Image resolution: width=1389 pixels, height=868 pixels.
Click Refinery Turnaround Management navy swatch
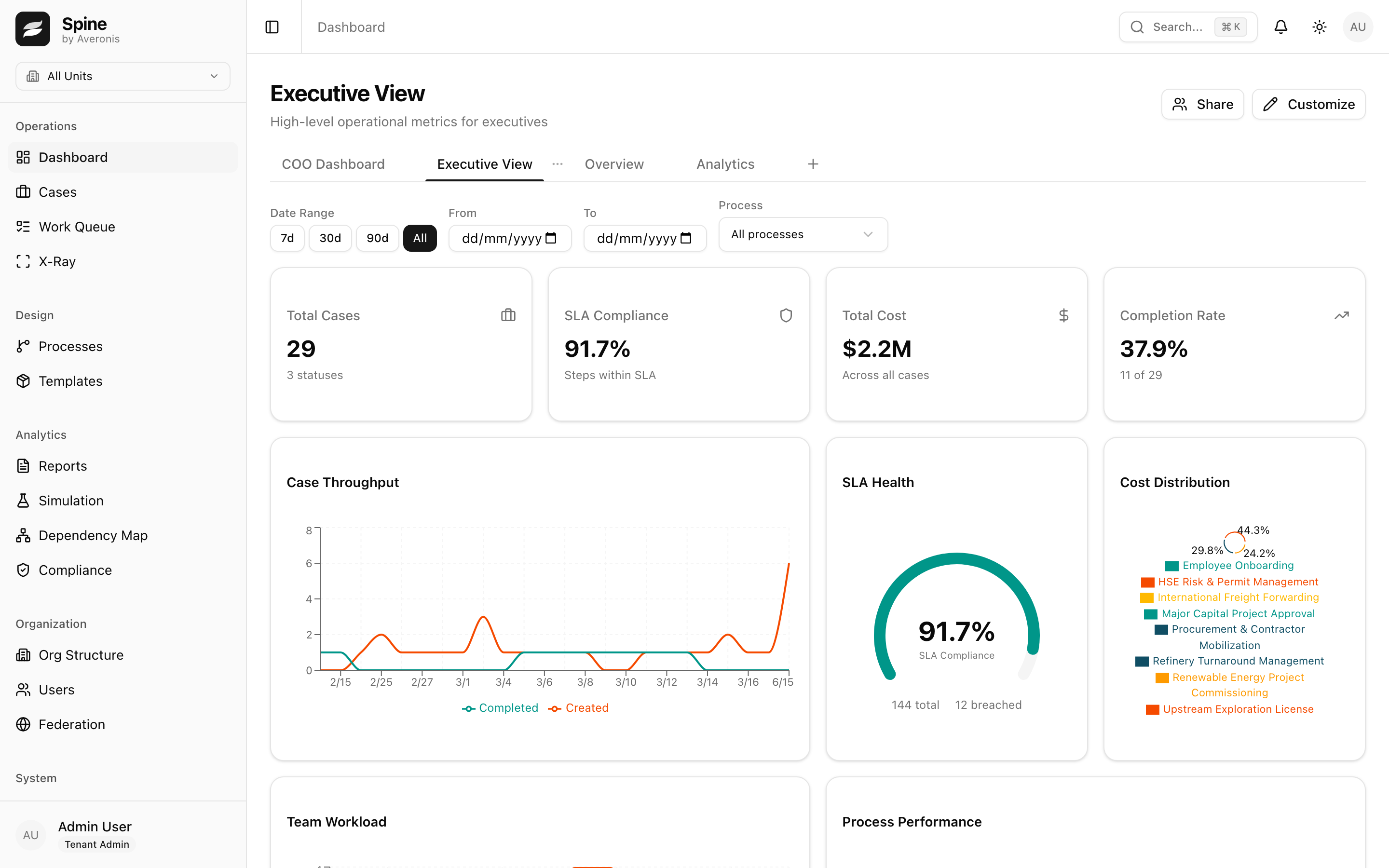(1142, 661)
